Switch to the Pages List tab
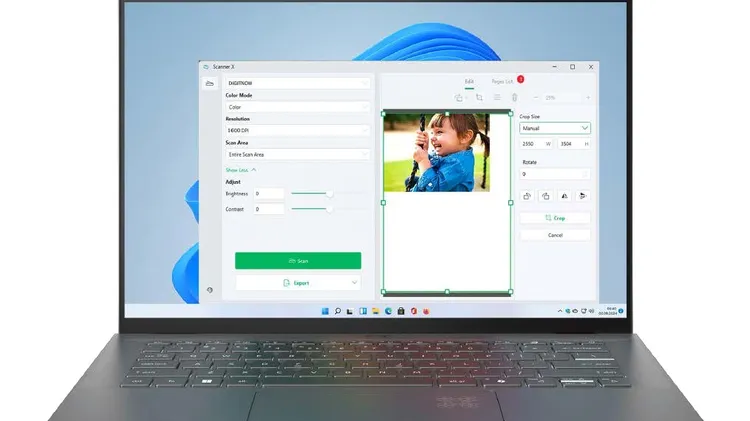The width and height of the screenshot is (750, 421). coord(502,79)
